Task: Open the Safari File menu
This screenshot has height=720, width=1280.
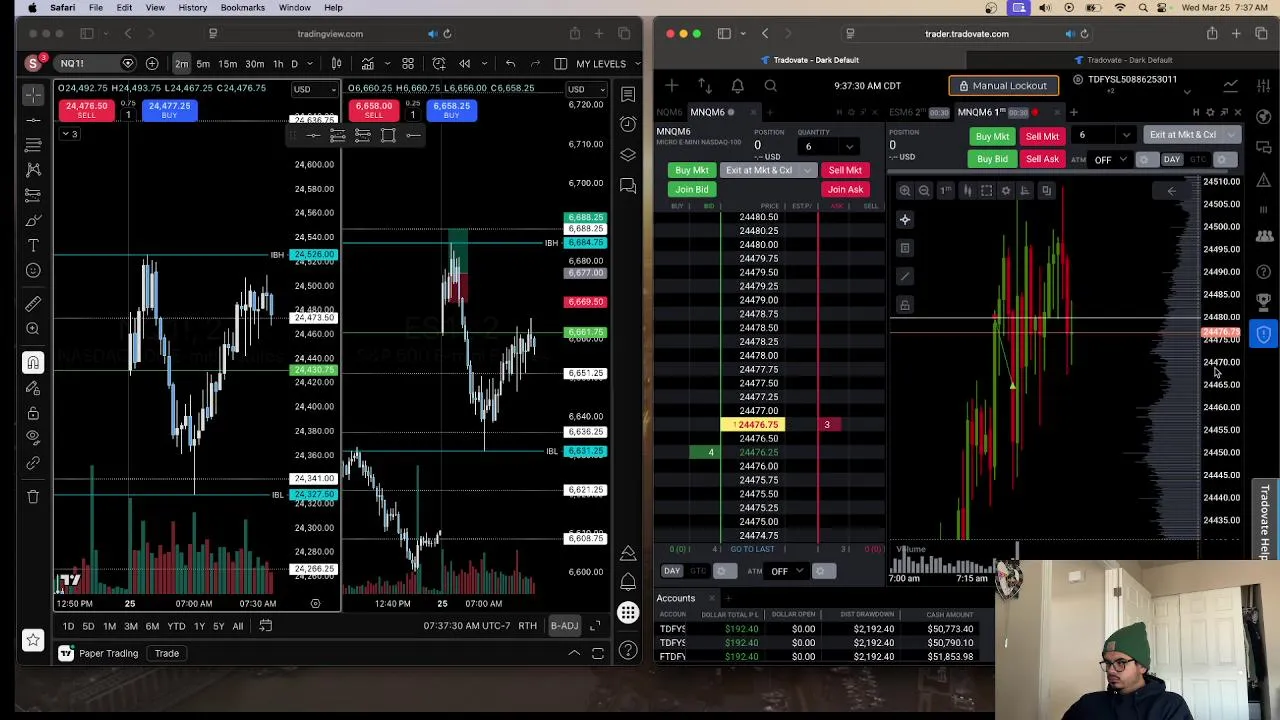Action: tap(96, 7)
